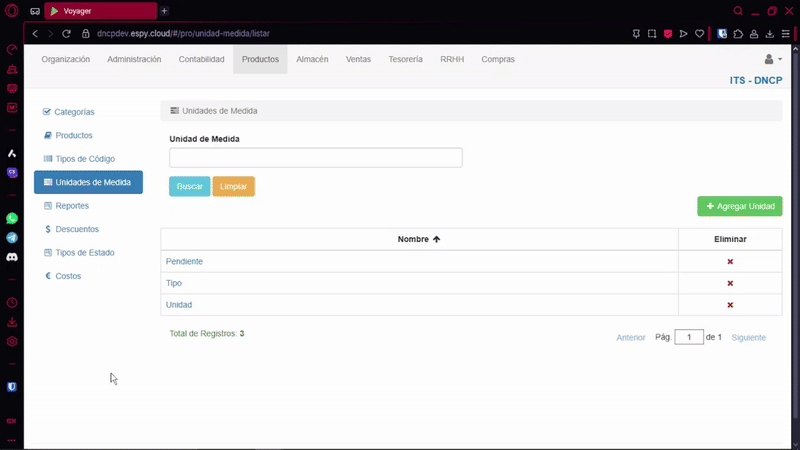This screenshot has width=800, height=450.
Task: Open the Productos menu
Action: click(260, 59)
